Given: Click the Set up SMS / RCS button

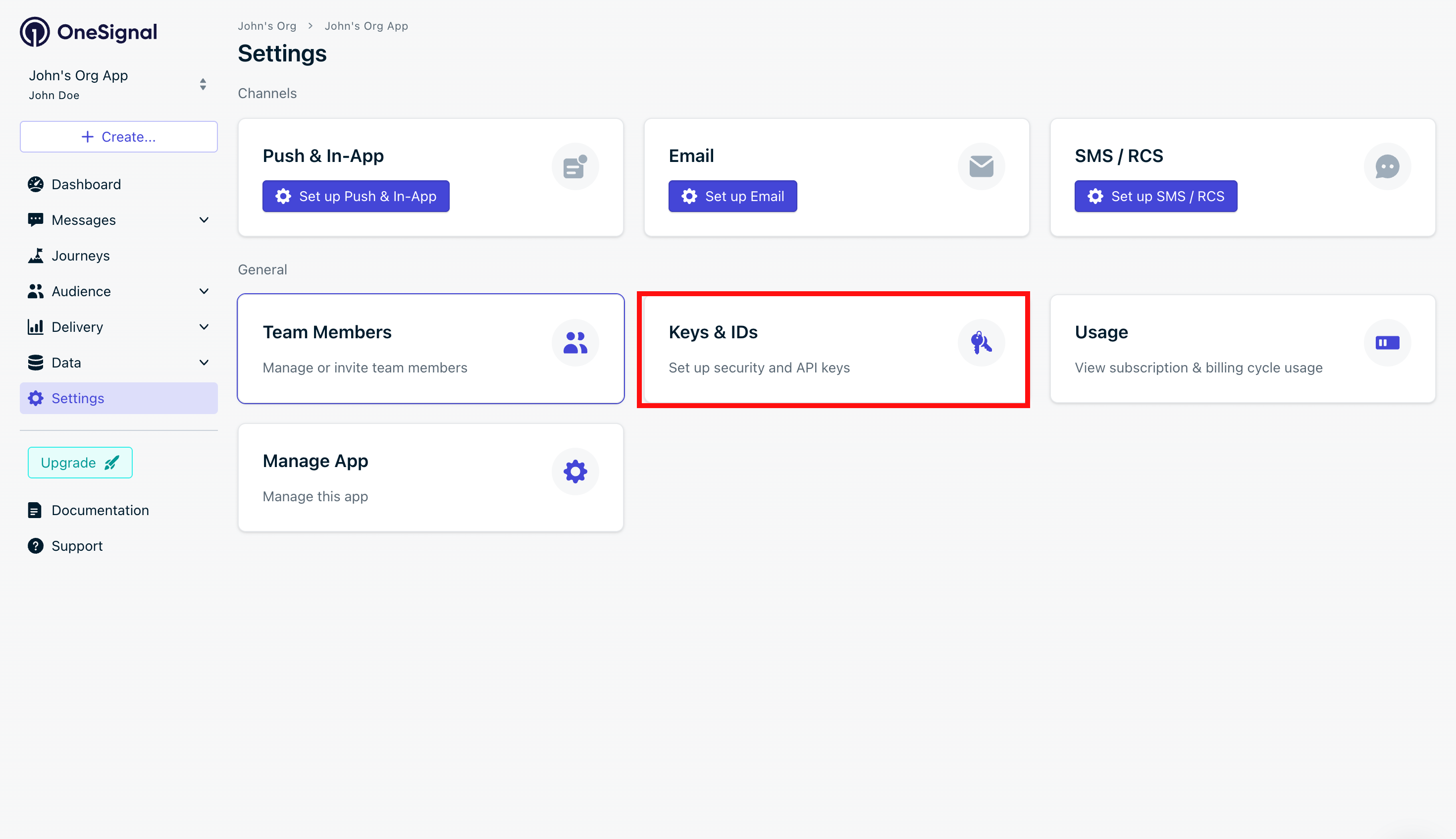Looking at the screenshot, I should [x=1155, y=197].
